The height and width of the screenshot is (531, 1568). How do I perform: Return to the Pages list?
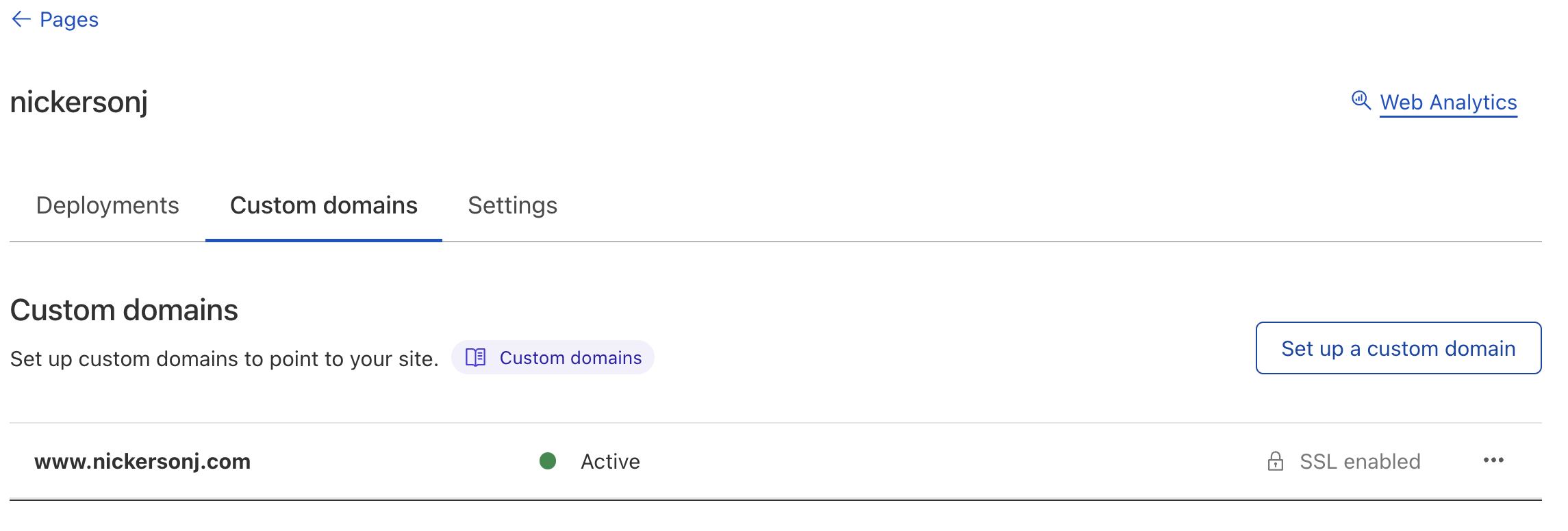[x=70, y=19]
